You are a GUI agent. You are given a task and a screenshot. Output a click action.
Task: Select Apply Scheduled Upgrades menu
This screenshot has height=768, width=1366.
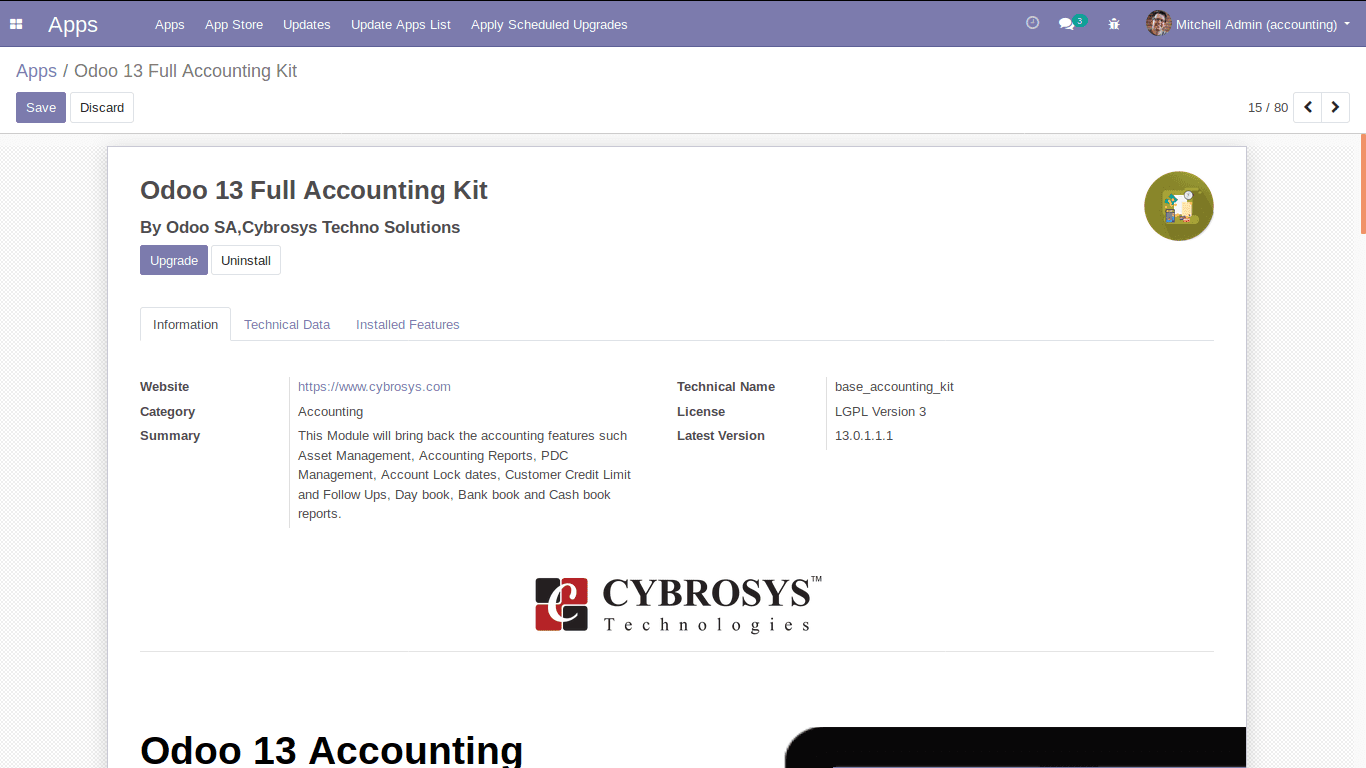549,25
